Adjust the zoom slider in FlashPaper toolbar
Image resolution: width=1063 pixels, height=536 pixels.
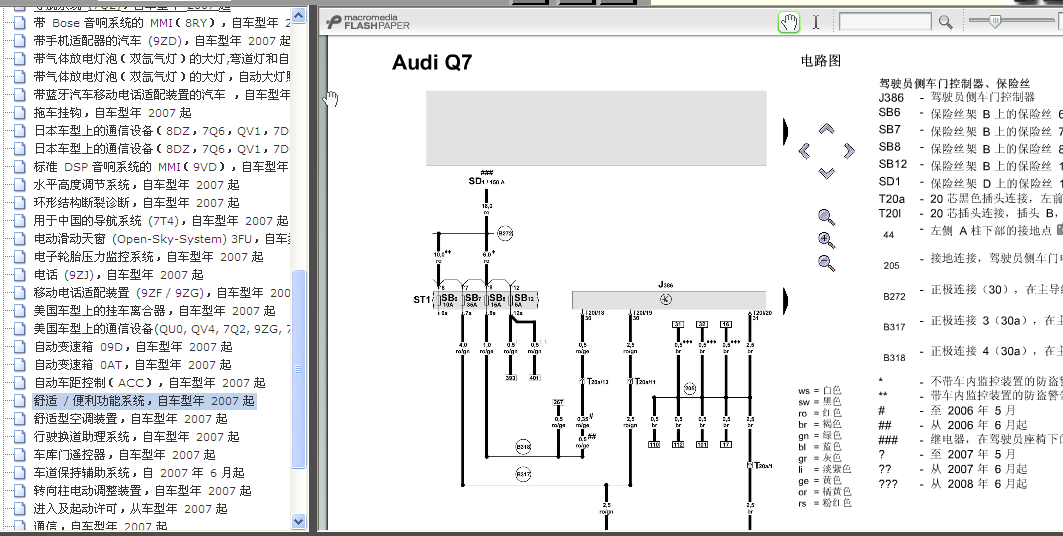point(995,22)
